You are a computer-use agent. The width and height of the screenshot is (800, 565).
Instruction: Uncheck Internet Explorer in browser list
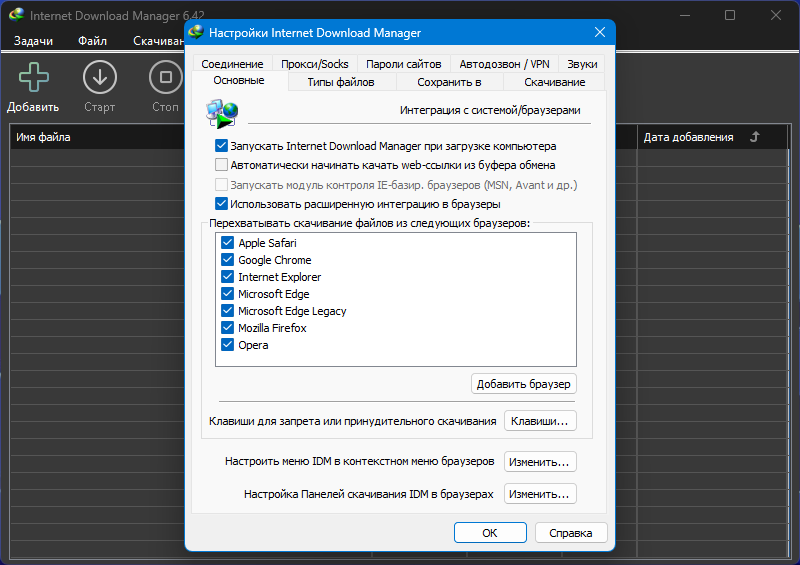click(x=228, y=277)
